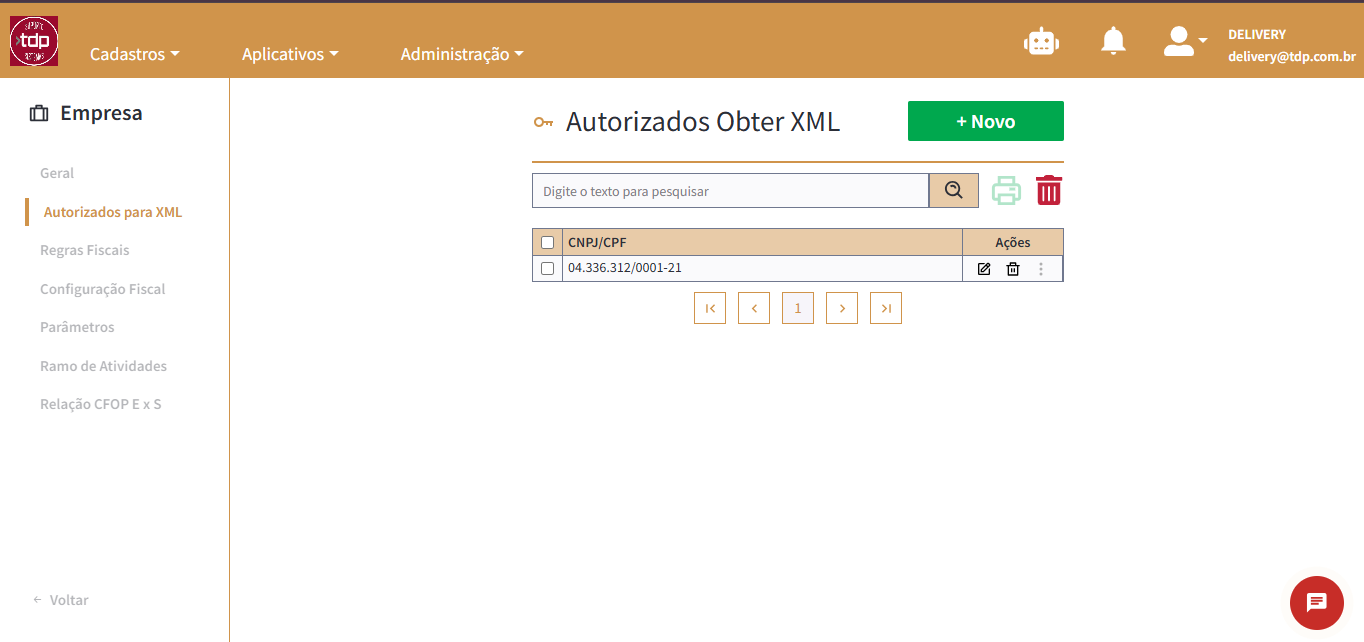Open the user profile avatar menu
Image resolution: width=1364 pixels, height=642 pixels.
[1185, 41]
